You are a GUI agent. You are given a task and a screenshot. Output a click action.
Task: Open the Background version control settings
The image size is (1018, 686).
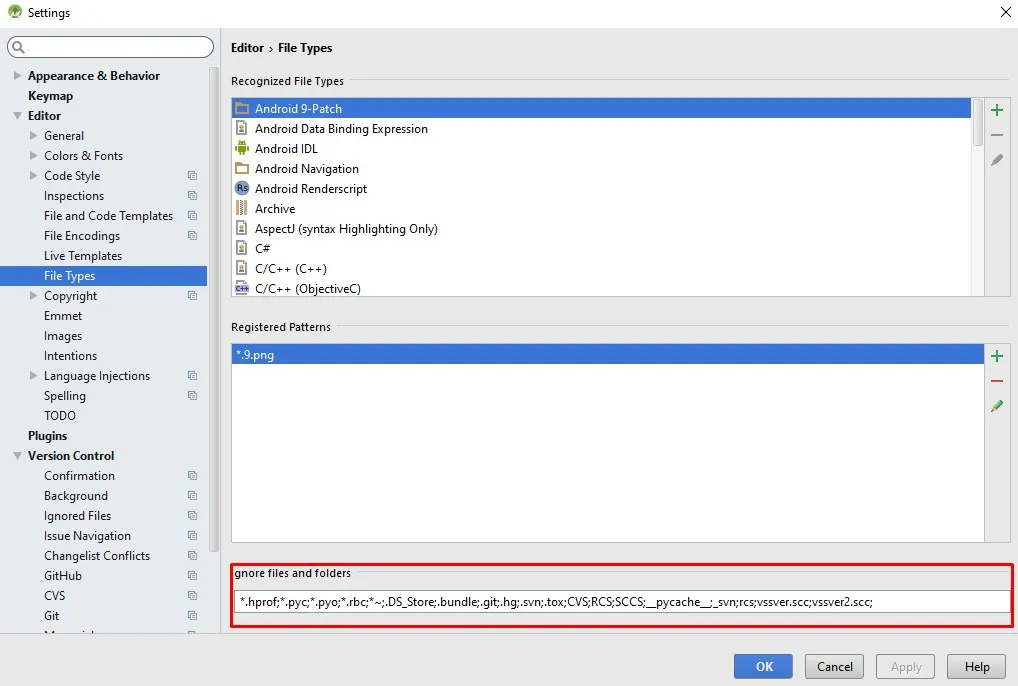pyautogui.click(x=76, y=495)
